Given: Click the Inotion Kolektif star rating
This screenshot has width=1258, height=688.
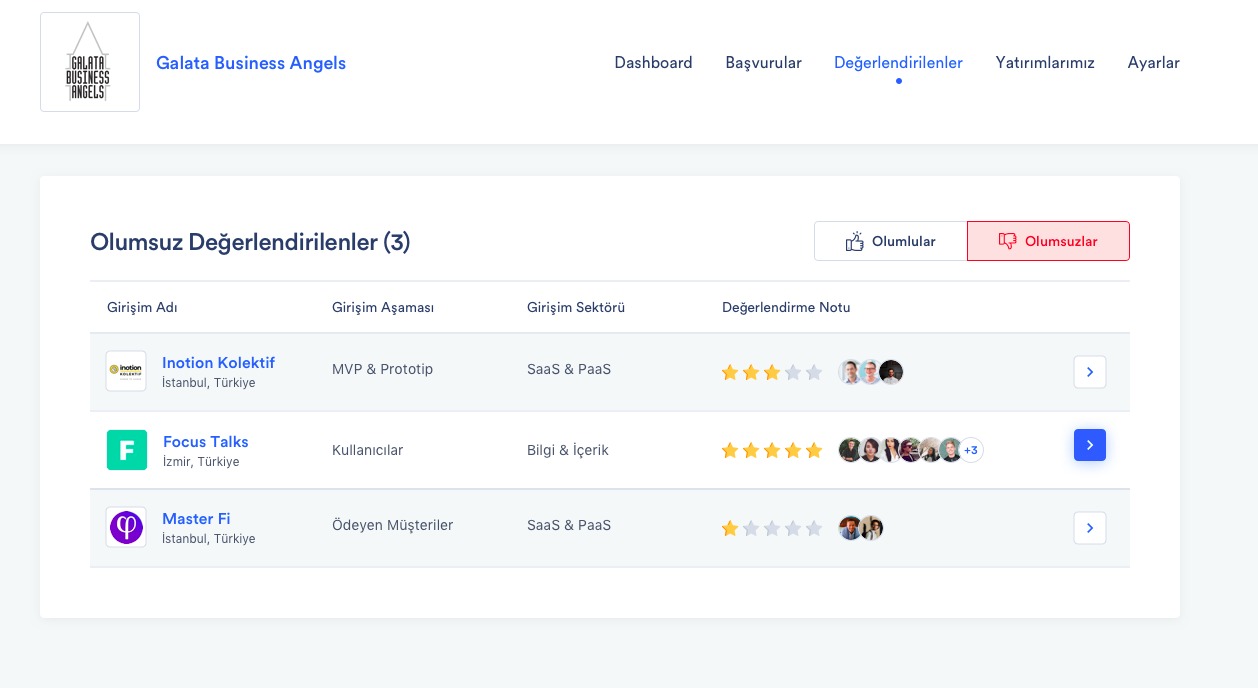Looking at the screenshot, I should [x=771, y=372].
